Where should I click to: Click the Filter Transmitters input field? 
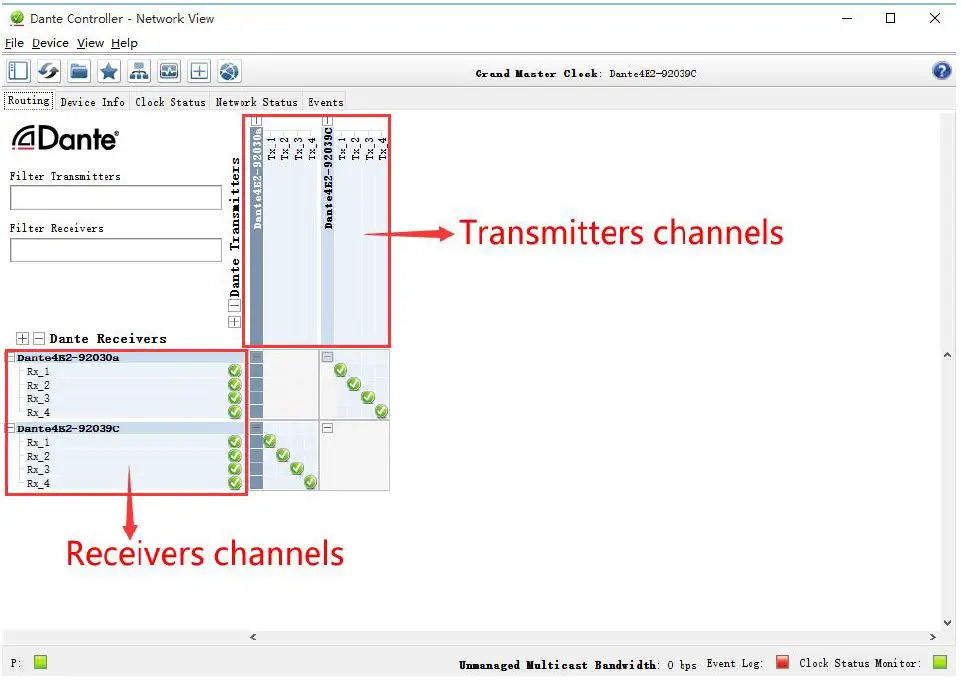click(116, 198)
